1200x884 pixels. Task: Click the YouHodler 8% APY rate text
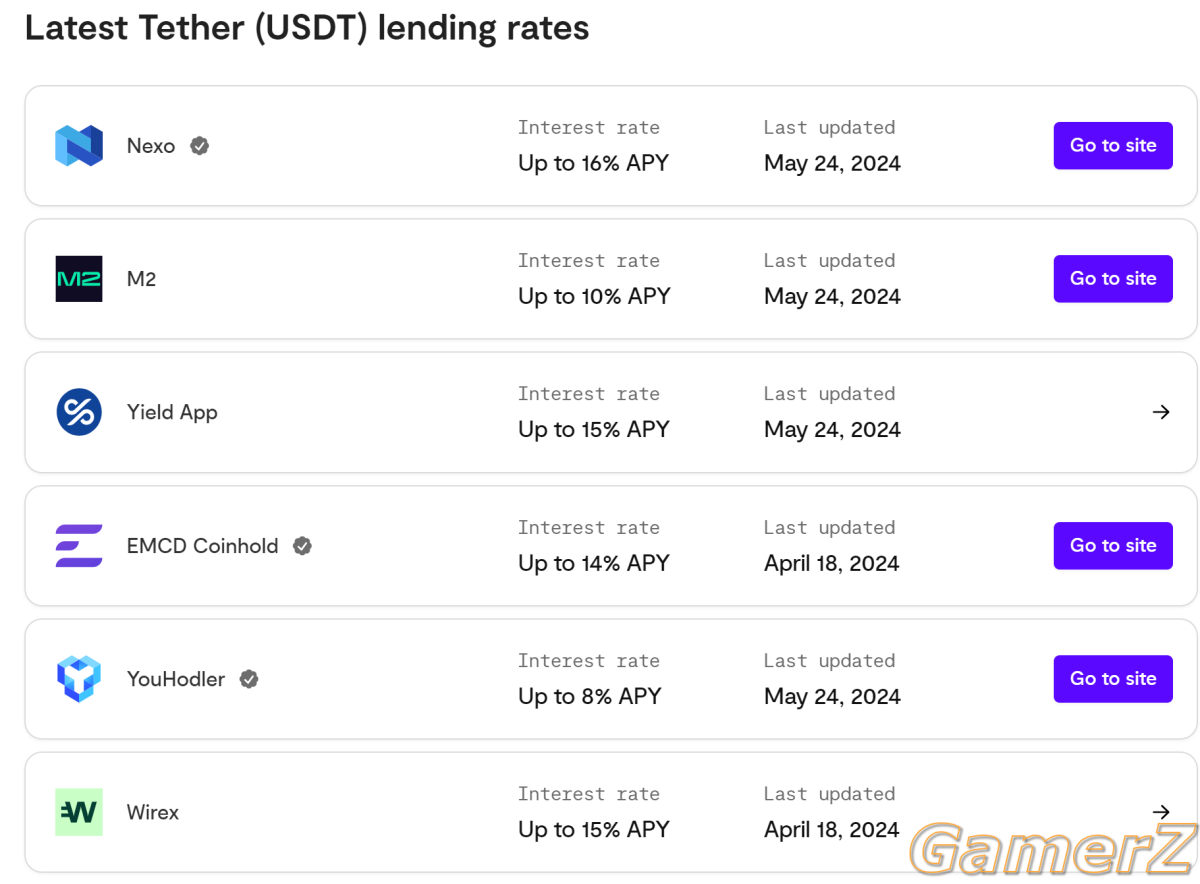[590, 696]
